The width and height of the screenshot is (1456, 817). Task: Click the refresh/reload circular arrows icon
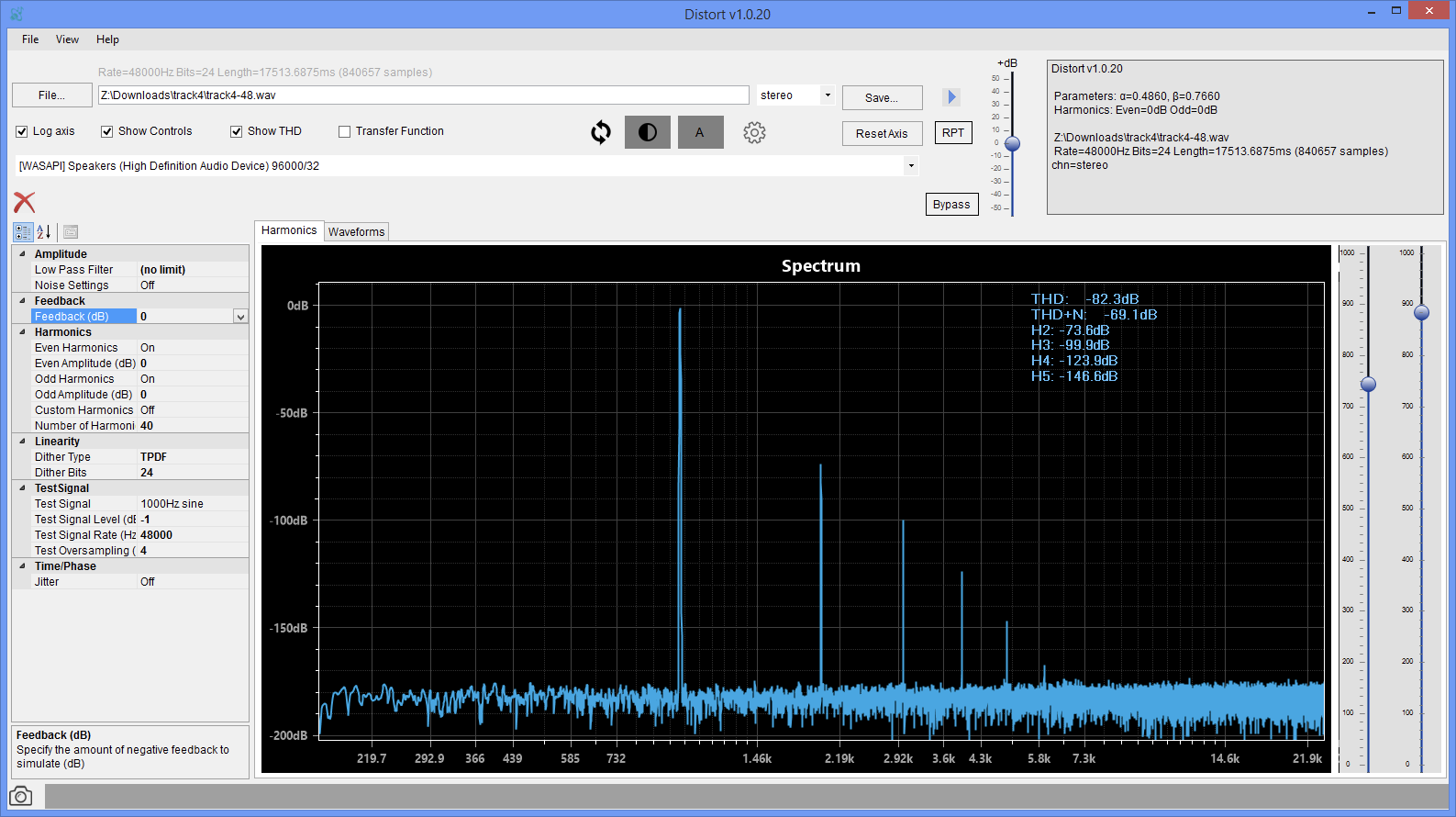[x=601, y=132]
